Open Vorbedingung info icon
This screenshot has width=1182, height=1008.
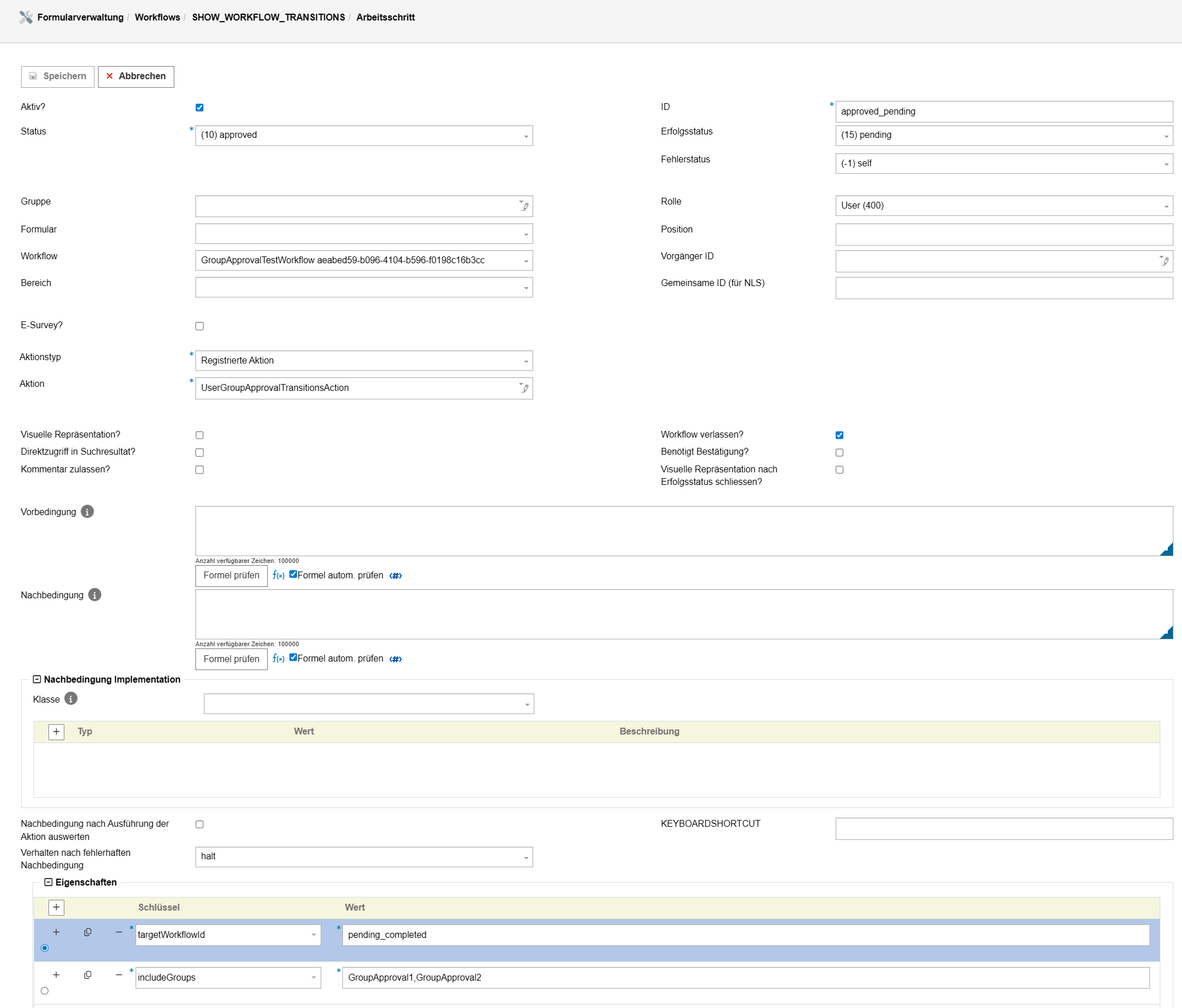click(x=87, y=512)
